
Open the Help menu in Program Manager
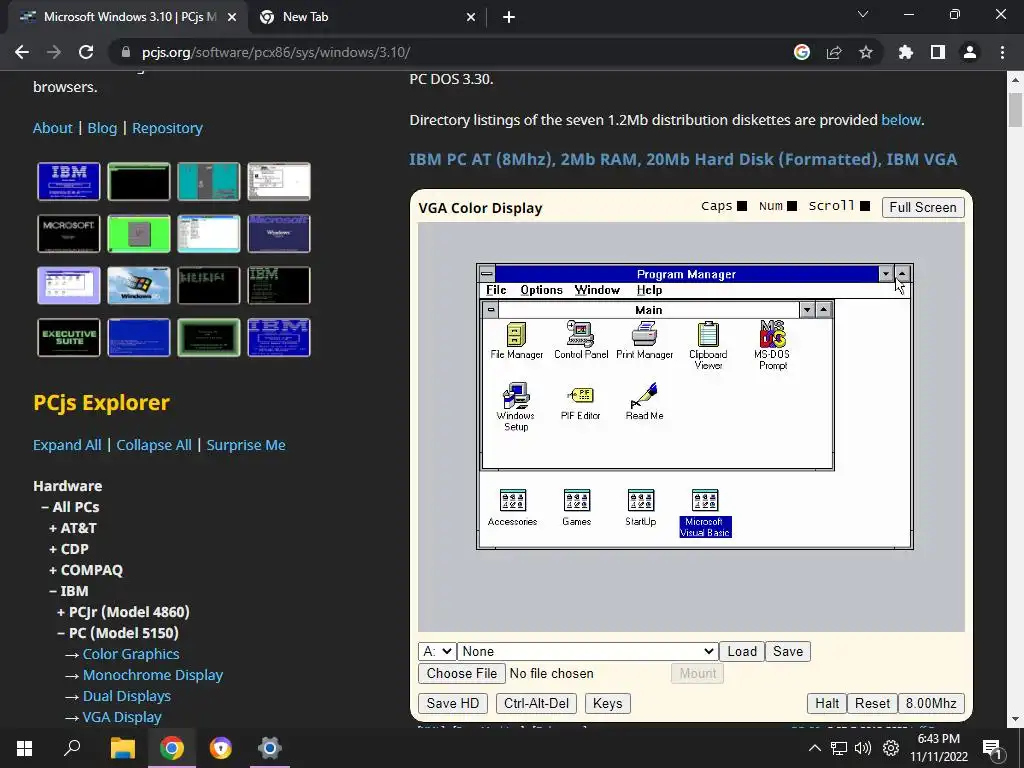[649, 290]
